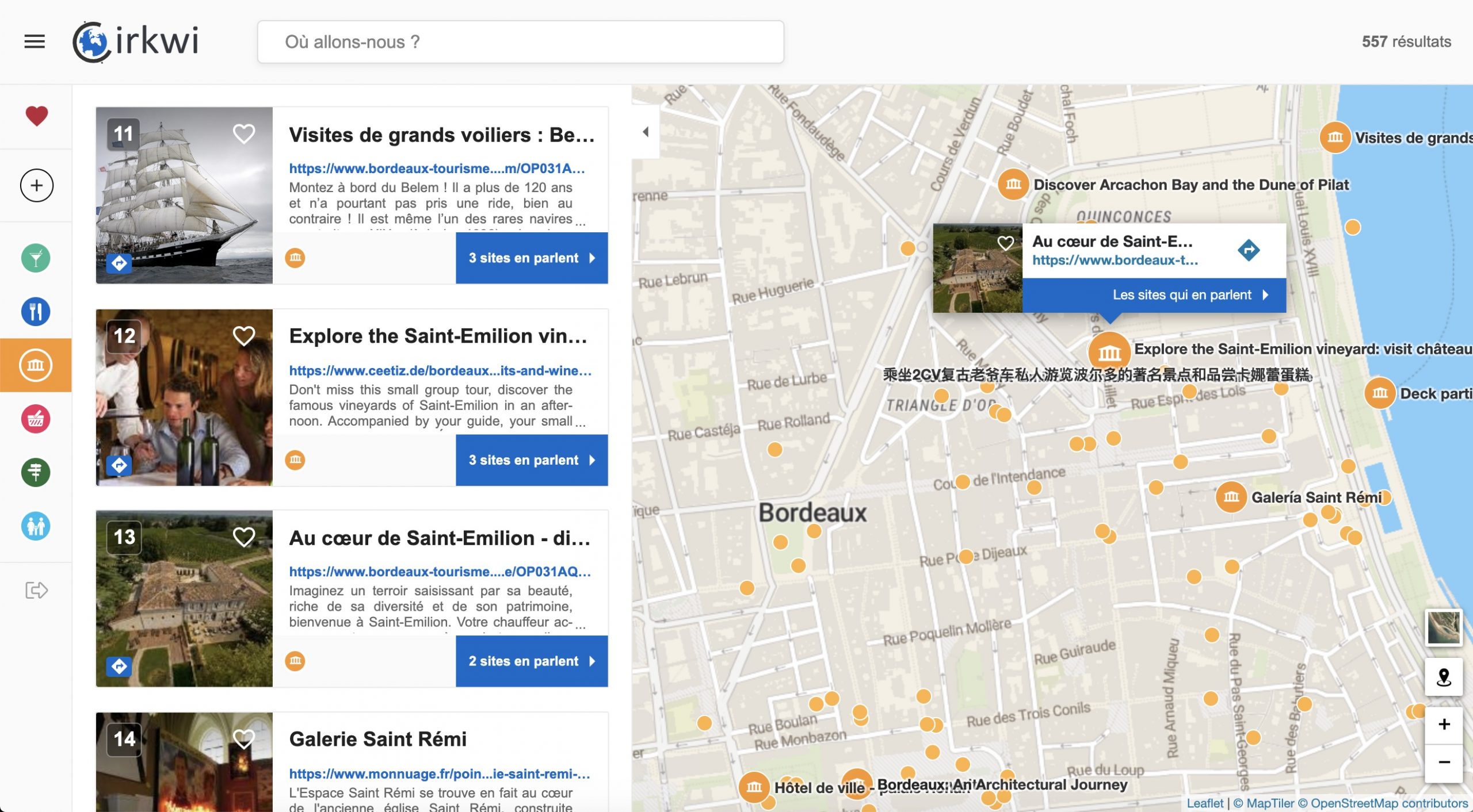Open ceetiz.de link on card 12
This screenshot has width=1473, height=812.
coord(440,371)
